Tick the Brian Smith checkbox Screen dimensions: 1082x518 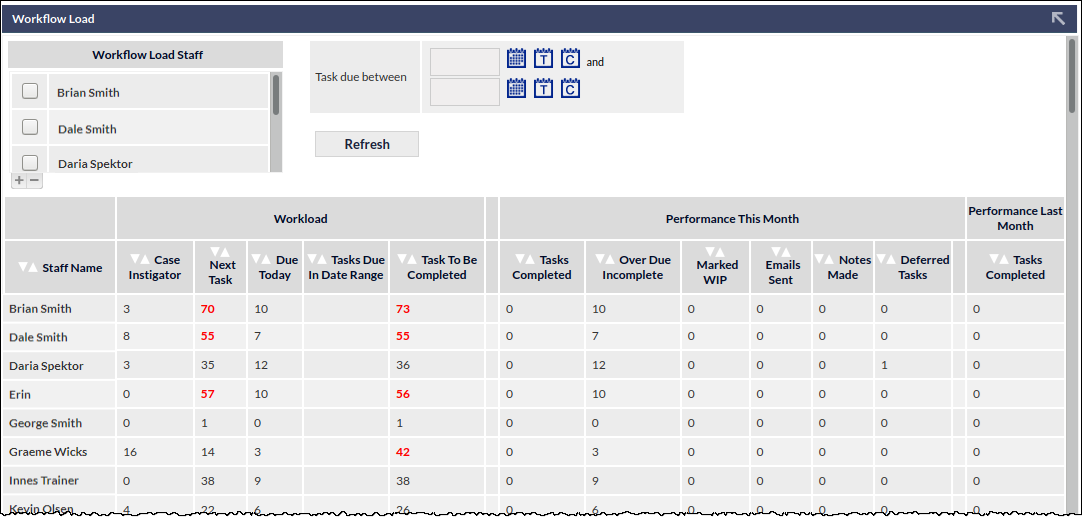[x=30, y=91]
